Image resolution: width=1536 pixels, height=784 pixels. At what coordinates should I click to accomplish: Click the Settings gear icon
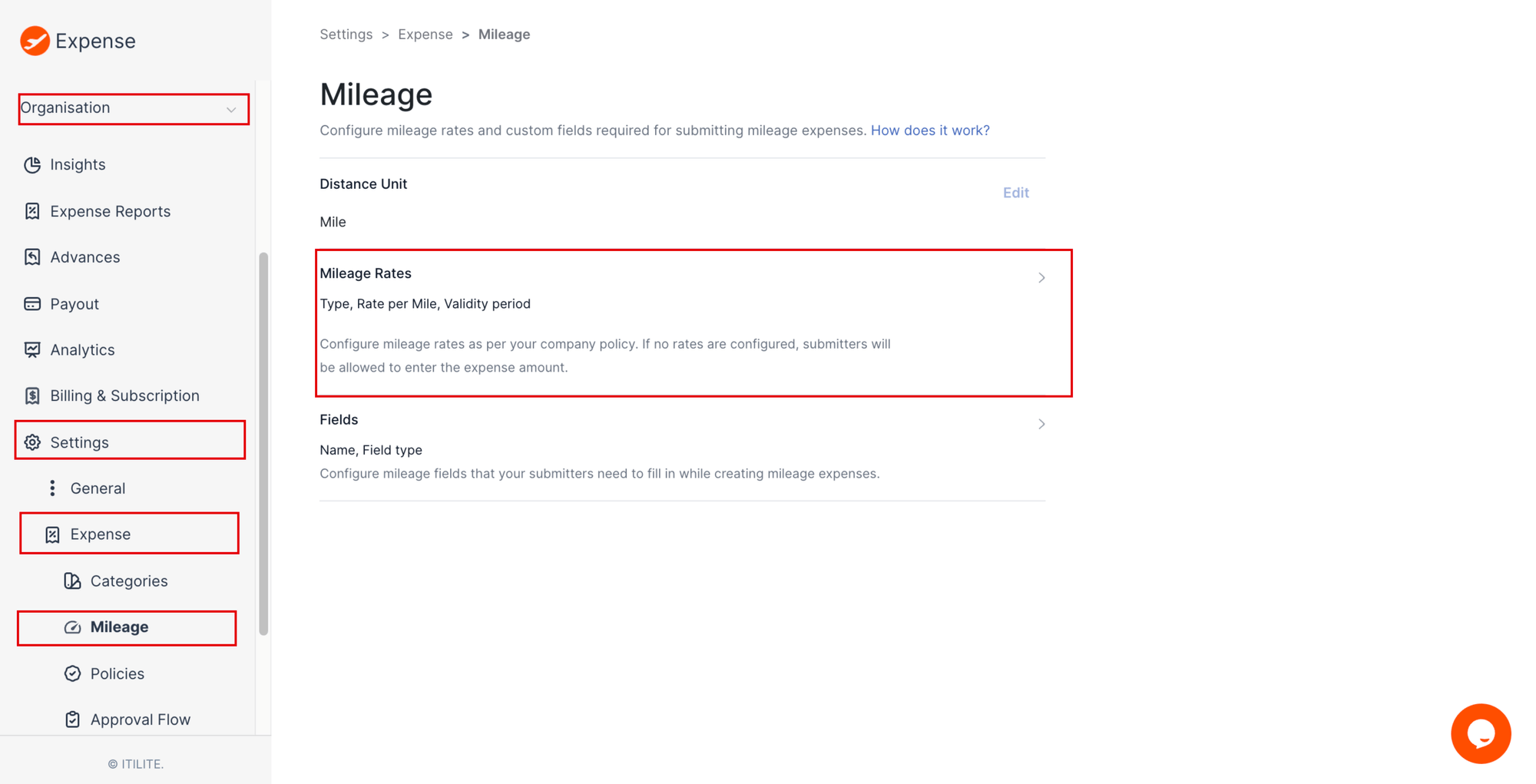[x=32, y=442]
